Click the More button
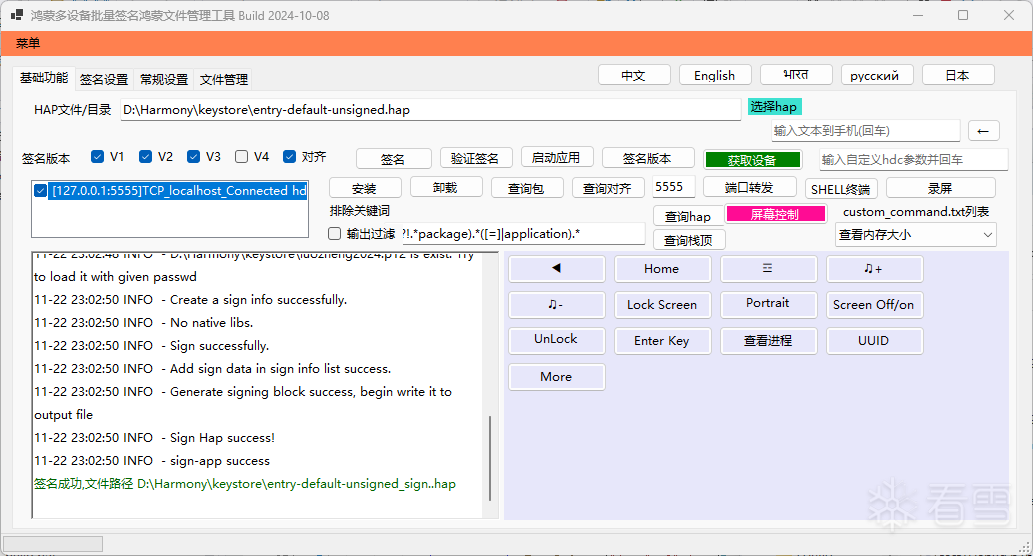This screenshot has width=1033, height=556. 557,377
